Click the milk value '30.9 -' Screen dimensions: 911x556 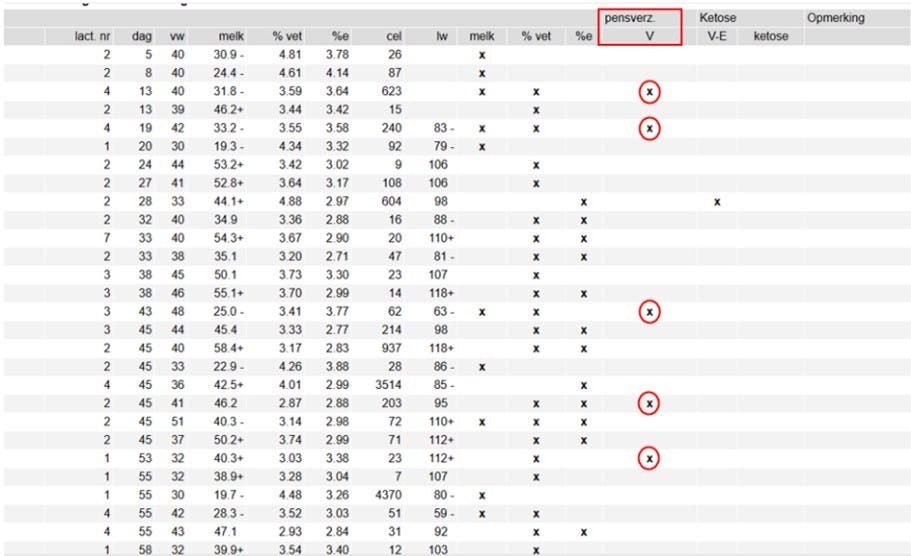(228, 55)
